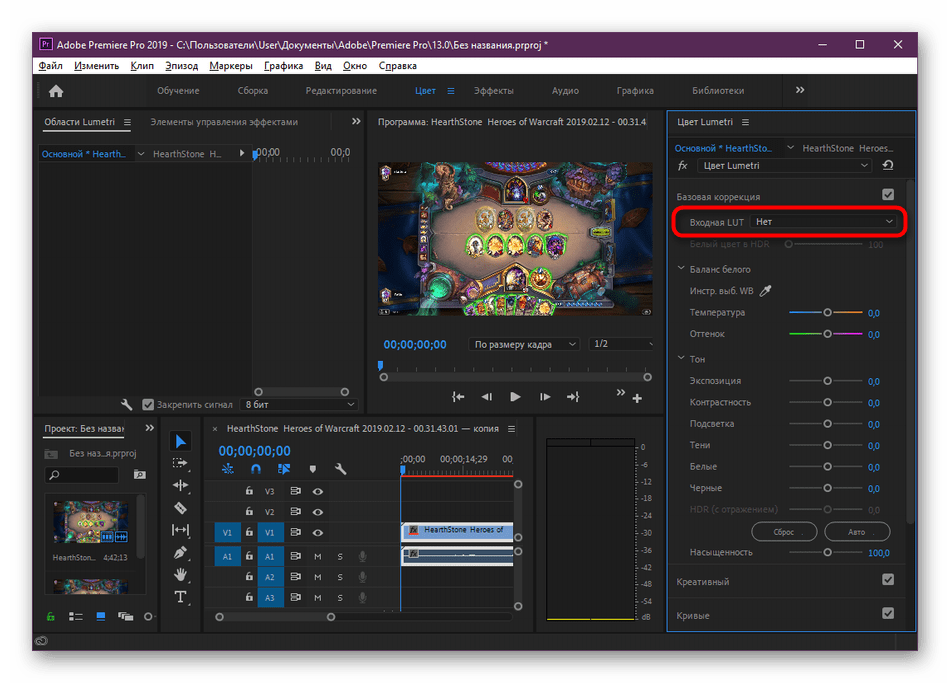Open the Входная LUT dropdown
950x683 pixels.
point(823,221)
